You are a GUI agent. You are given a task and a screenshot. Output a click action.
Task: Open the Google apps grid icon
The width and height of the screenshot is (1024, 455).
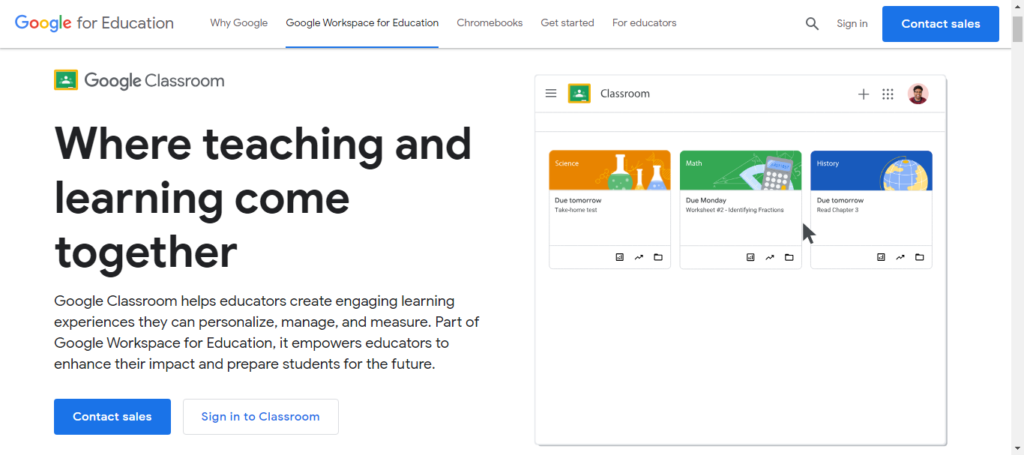tap(888, 94)
